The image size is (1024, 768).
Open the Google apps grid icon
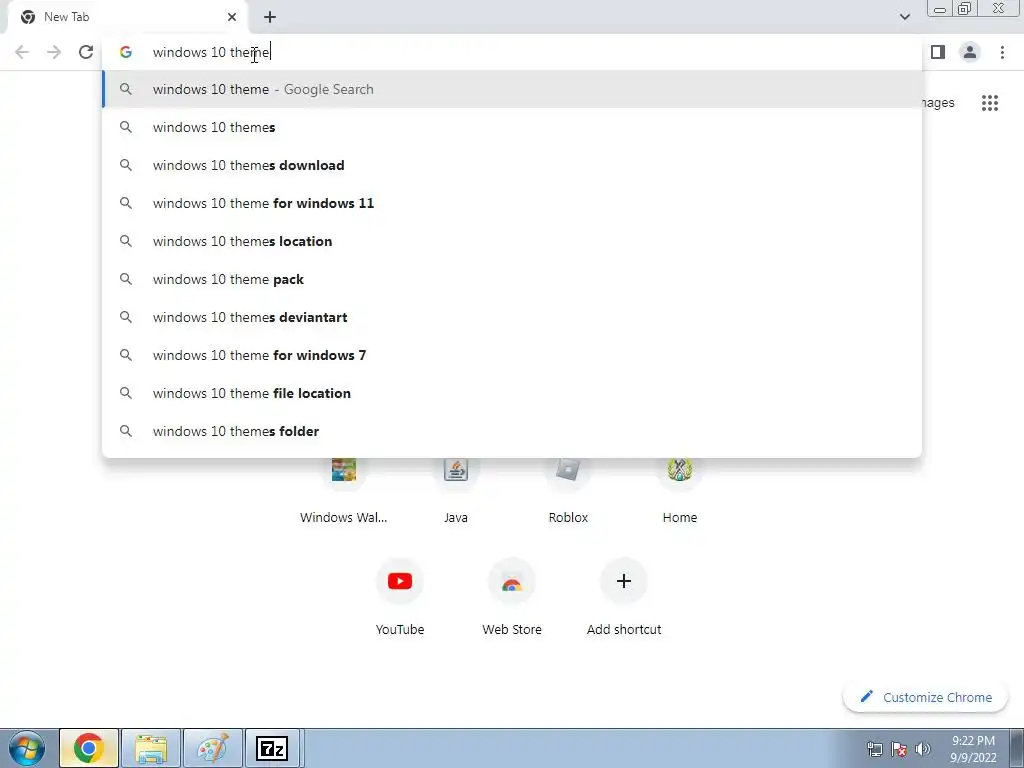[989, 103]
